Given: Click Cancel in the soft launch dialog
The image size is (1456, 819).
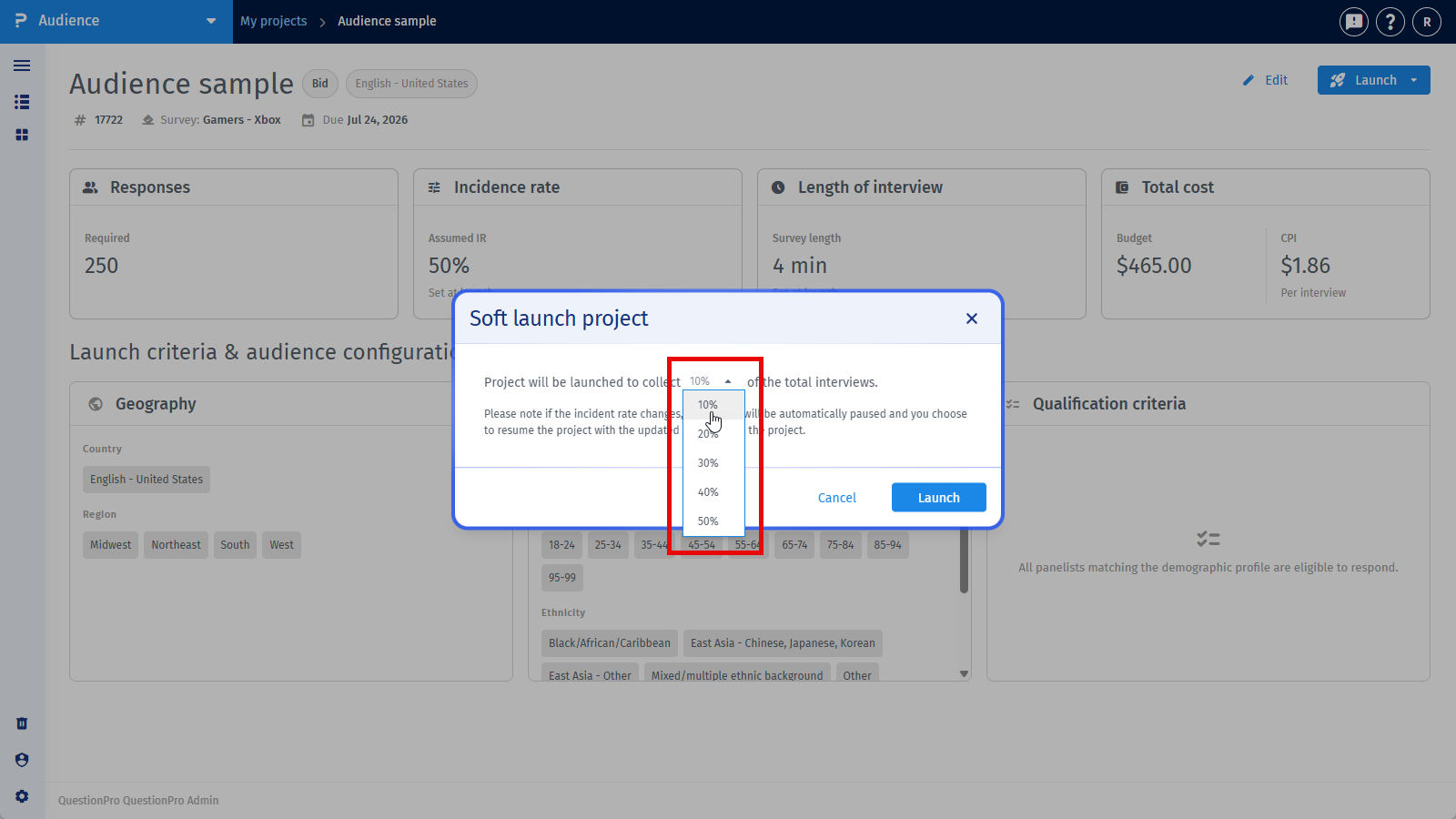Looking at the screenshot, I should tap(837, 498).
